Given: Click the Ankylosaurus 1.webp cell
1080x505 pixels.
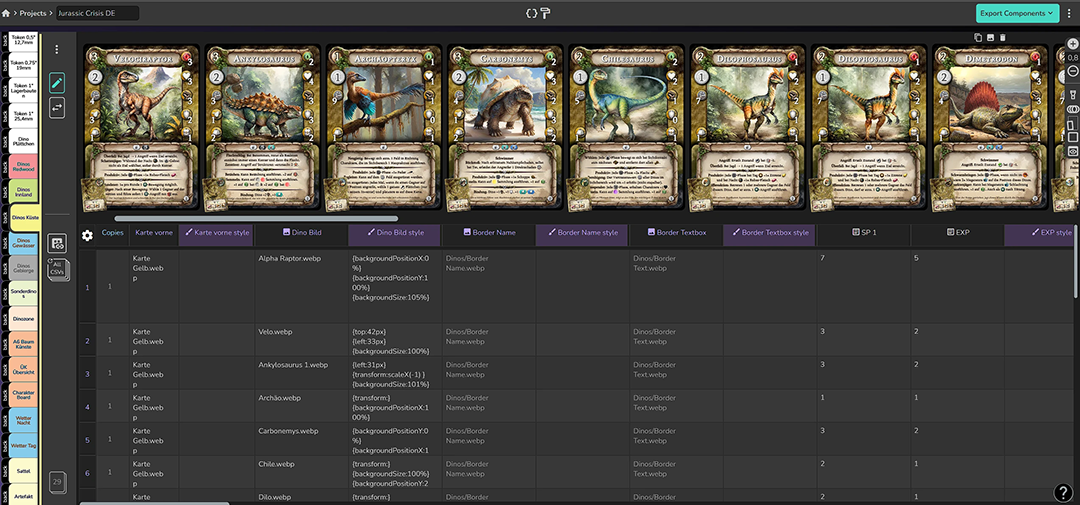Looking at the screenshot, I should [x=302, y=373].
